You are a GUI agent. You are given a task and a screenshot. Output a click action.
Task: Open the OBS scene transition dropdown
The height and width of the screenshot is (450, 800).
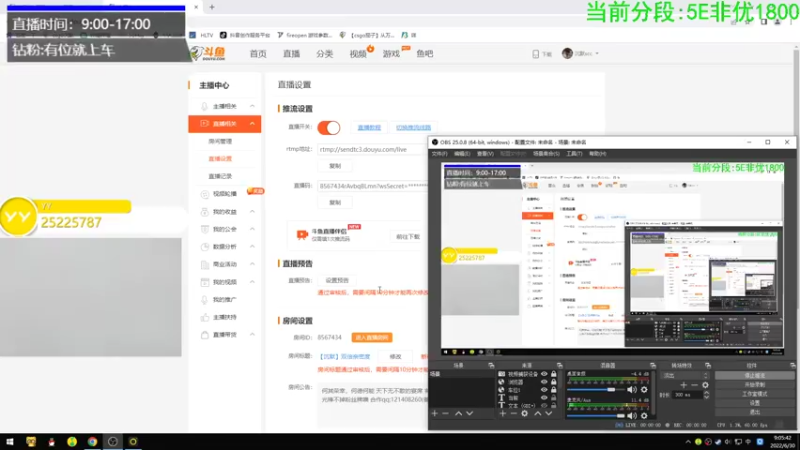[x=685, y=376]
